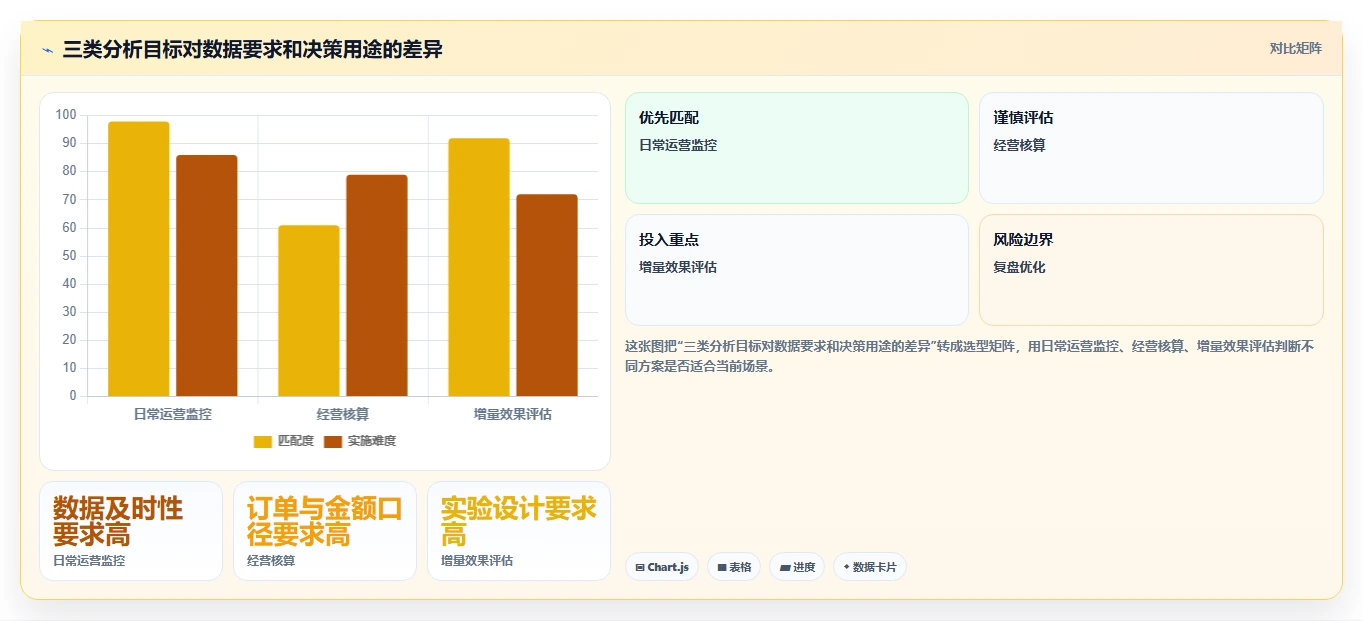This screenshot has height=621, width=1363.
Task: Open the 优先匹配 matrix card
Action: (797, 148)
